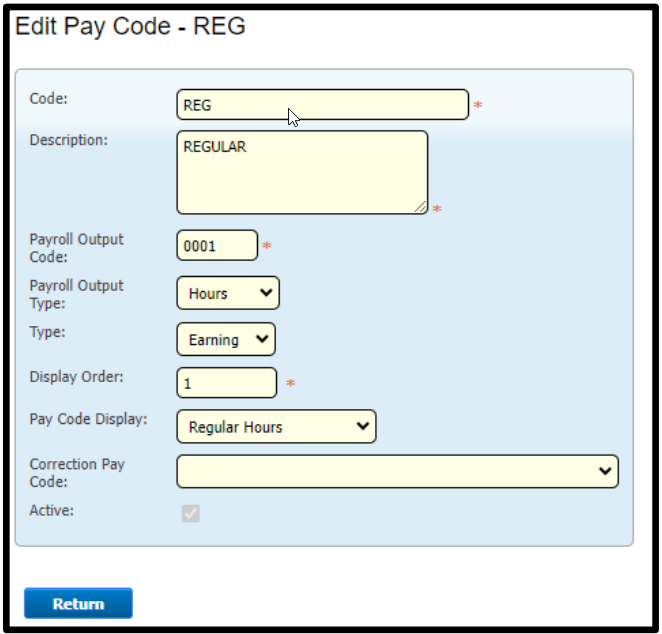This screenshot has width=662, height=634.
Task: Click the chevron on Correction Pay Code
Action: coord(605,471)
